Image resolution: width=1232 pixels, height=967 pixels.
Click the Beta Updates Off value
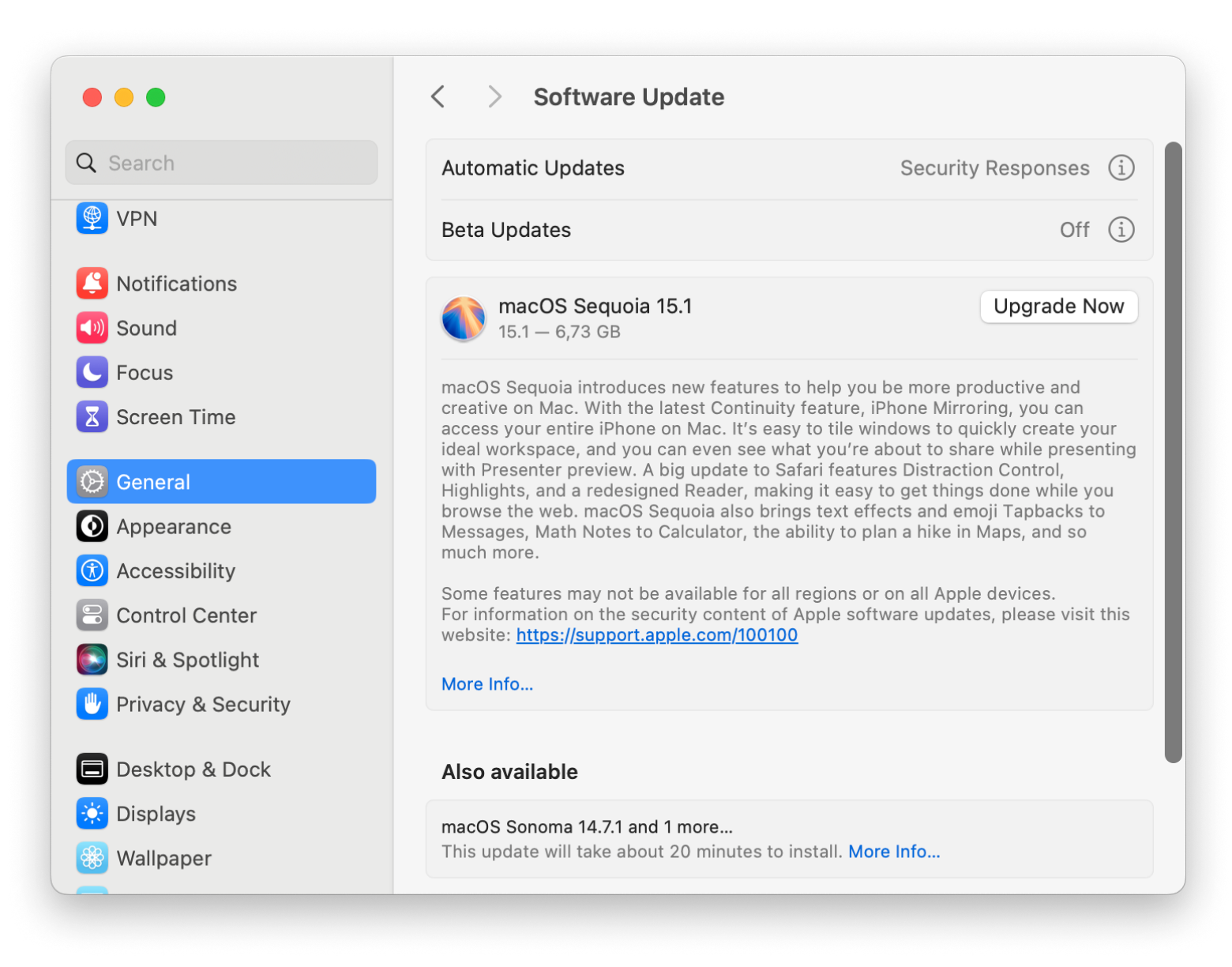[x=1074, y=230]
